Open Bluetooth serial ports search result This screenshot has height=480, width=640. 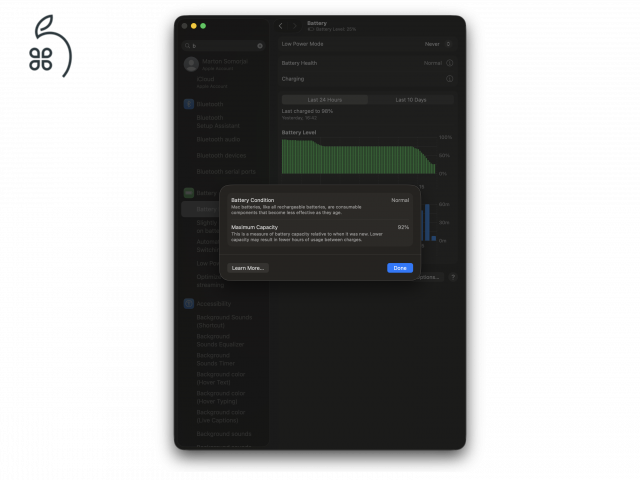(226, 171)
